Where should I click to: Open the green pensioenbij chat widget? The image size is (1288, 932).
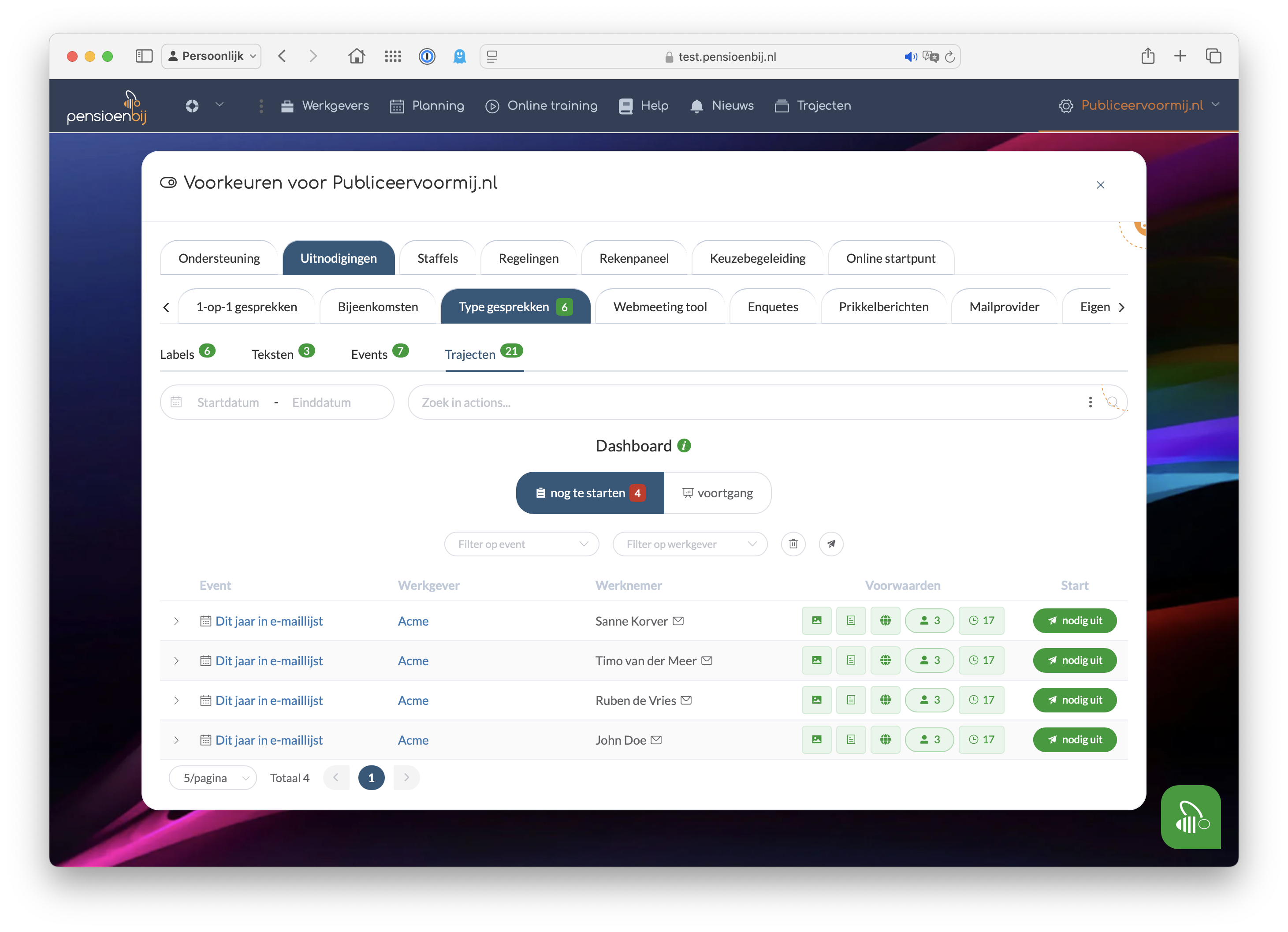(1190, 816)
